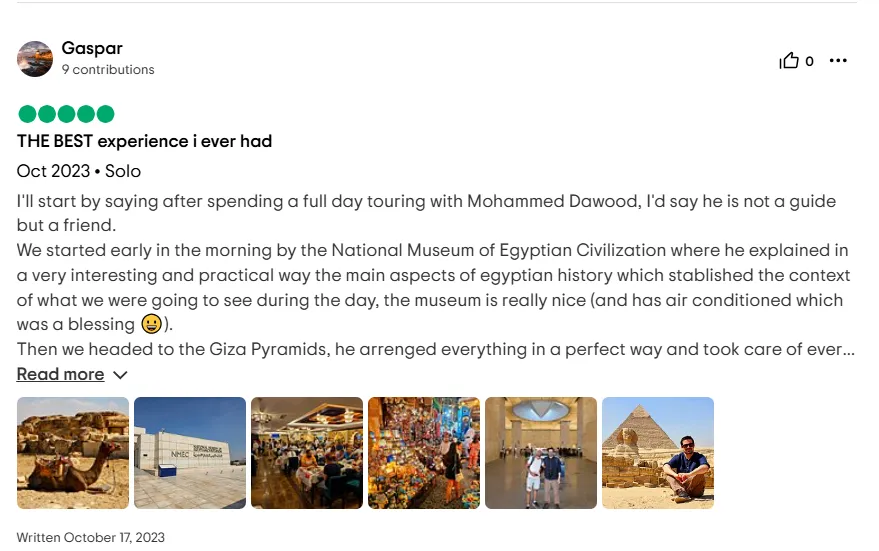
Task: Click the grinning emoji in review text
Action: click(151, 324)
